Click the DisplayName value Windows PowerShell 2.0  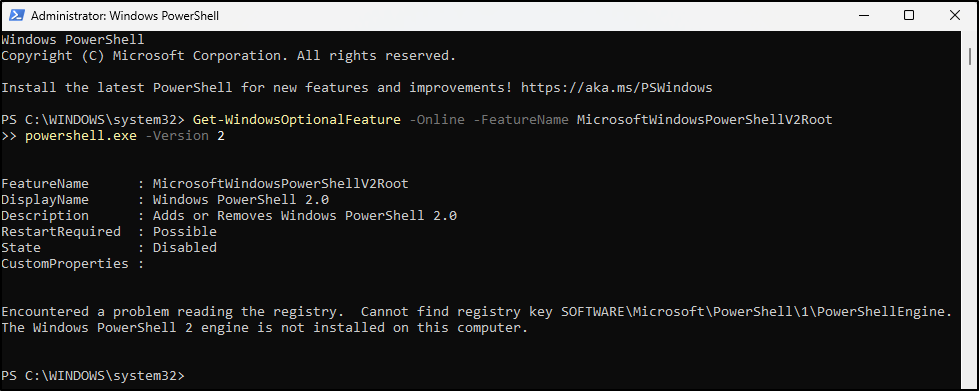click(x=241, y=200)
